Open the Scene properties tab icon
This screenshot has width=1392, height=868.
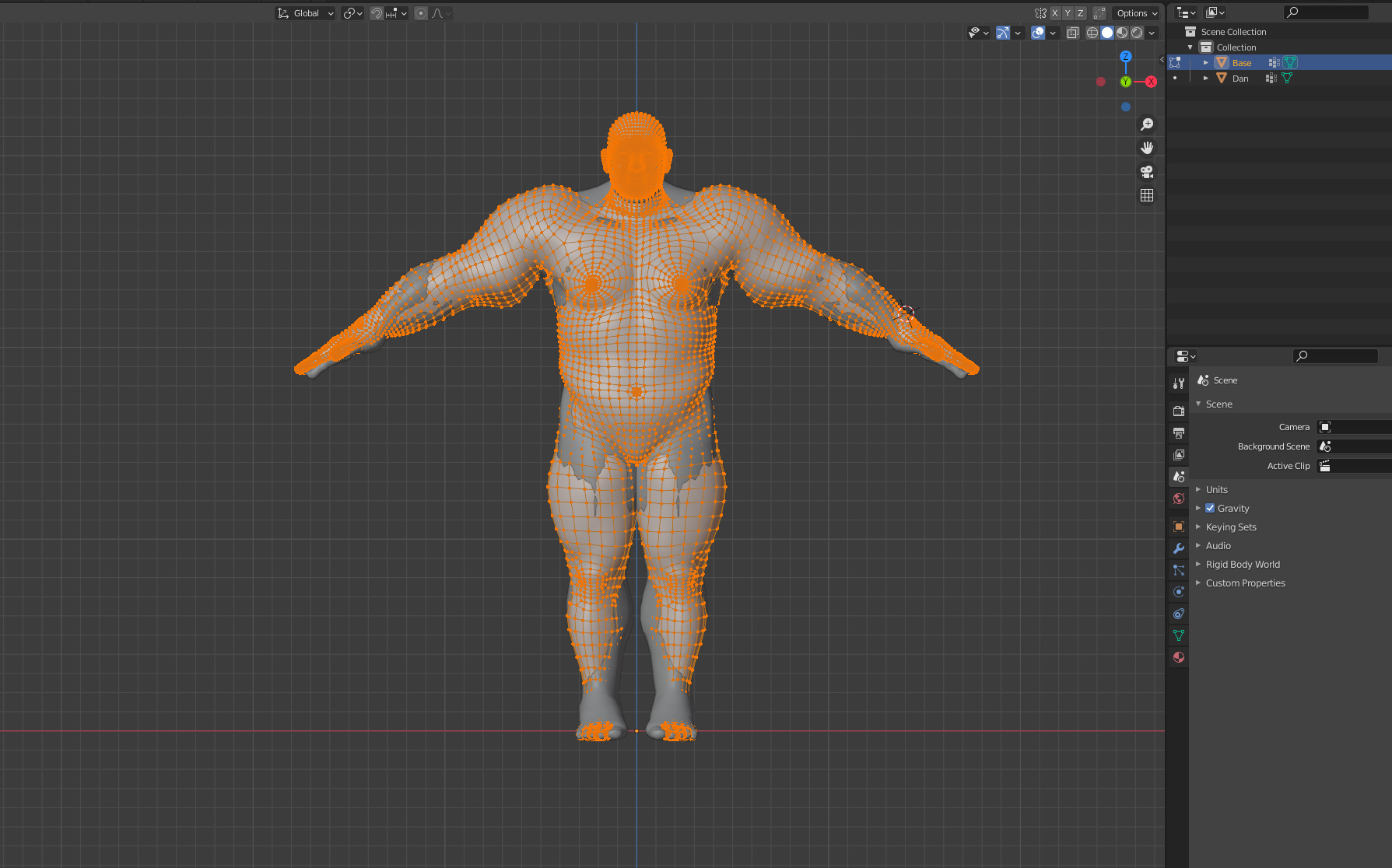click(x=1179, y=476)
